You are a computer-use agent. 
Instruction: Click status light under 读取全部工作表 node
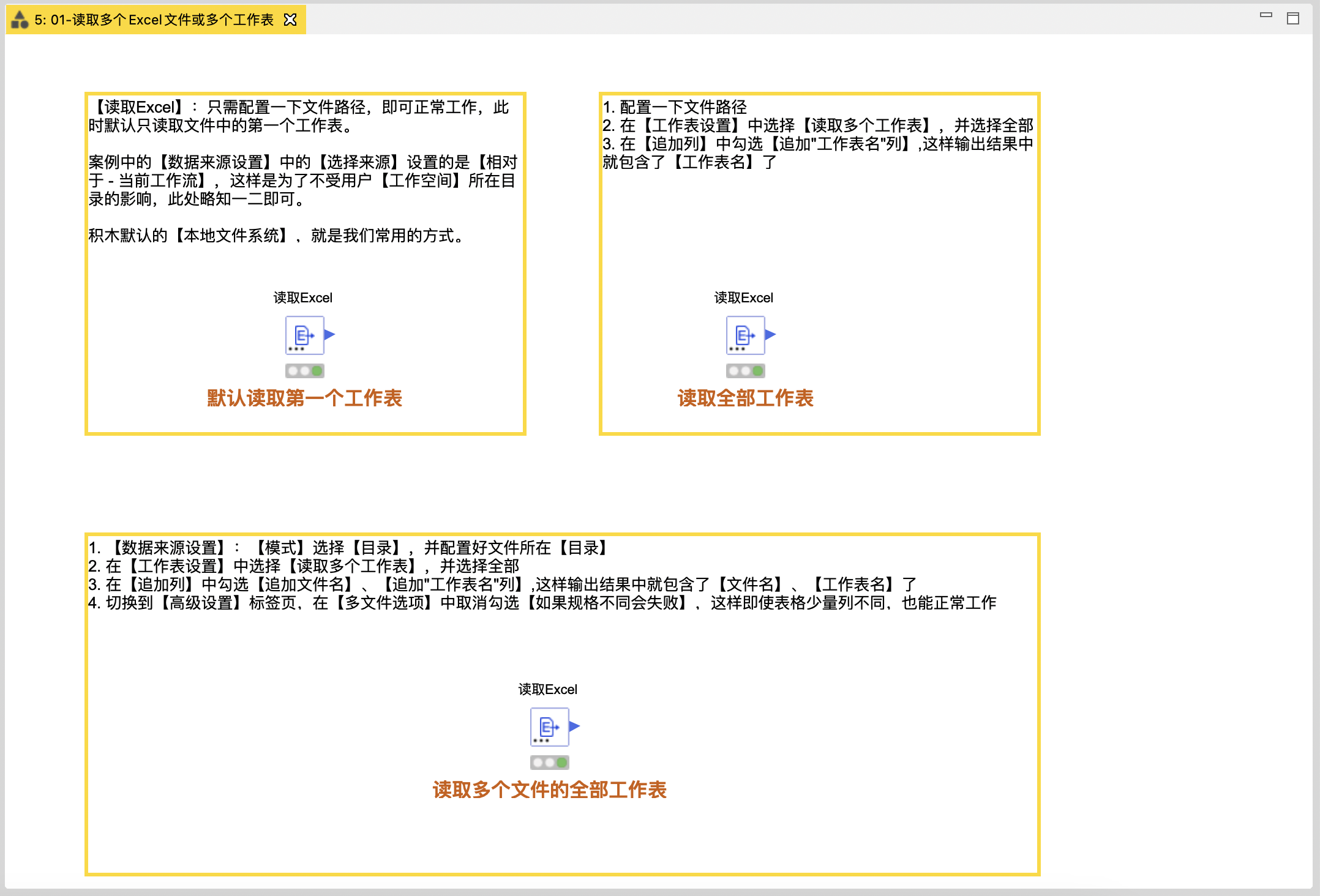point(745,371)
